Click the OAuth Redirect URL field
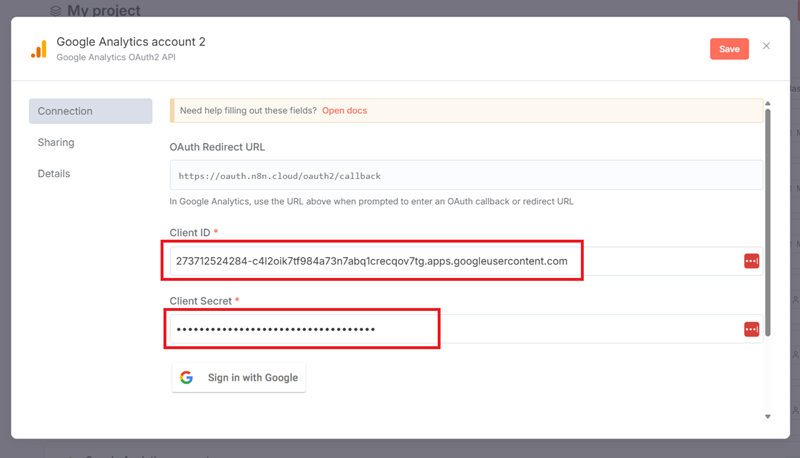The image size is (800, 458). point(466,175)
